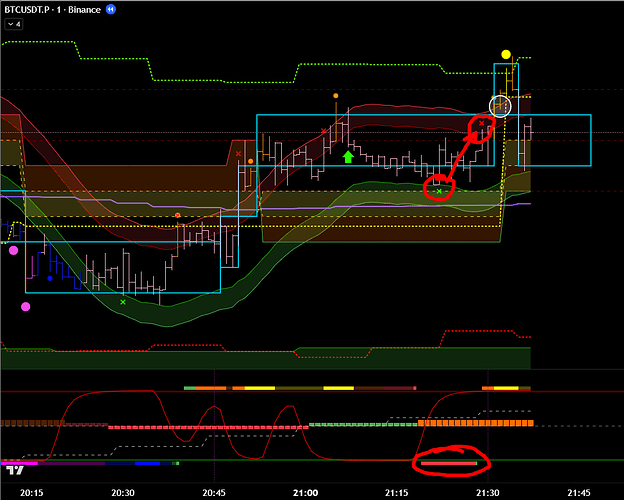Click the 21:45 label on the time axis

(578, 492)
